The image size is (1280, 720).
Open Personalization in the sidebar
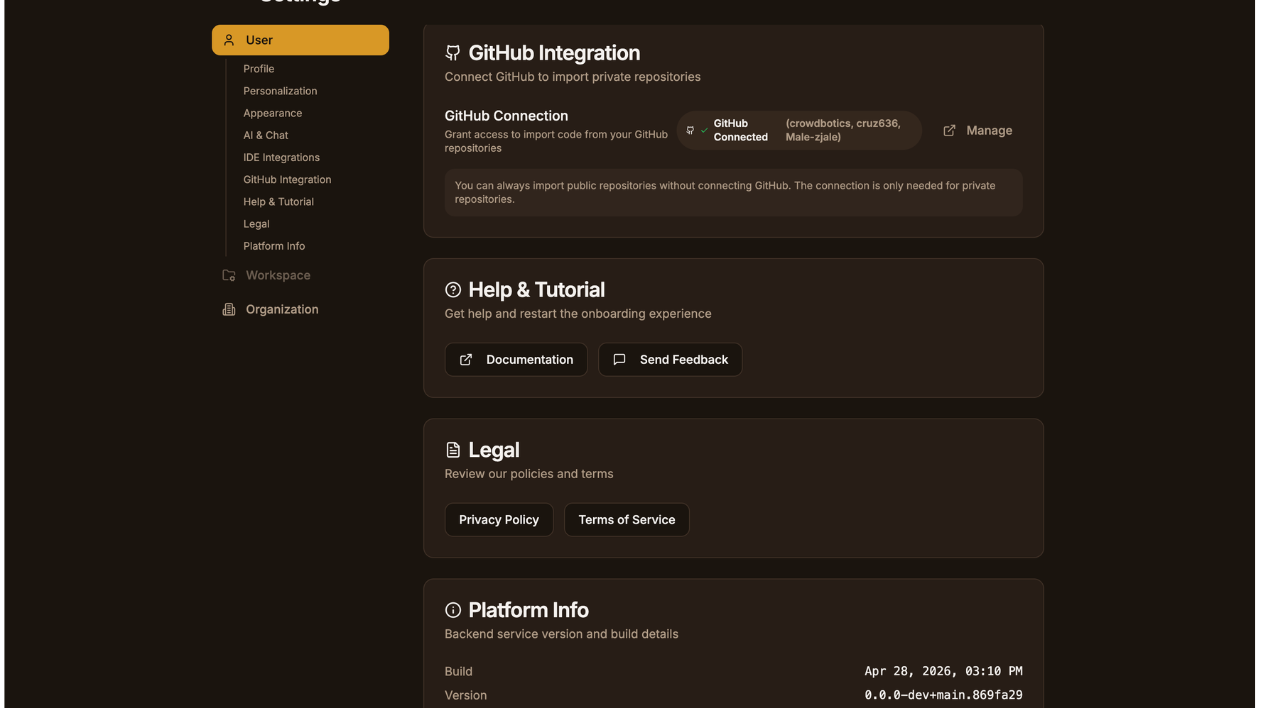point(280,91)
